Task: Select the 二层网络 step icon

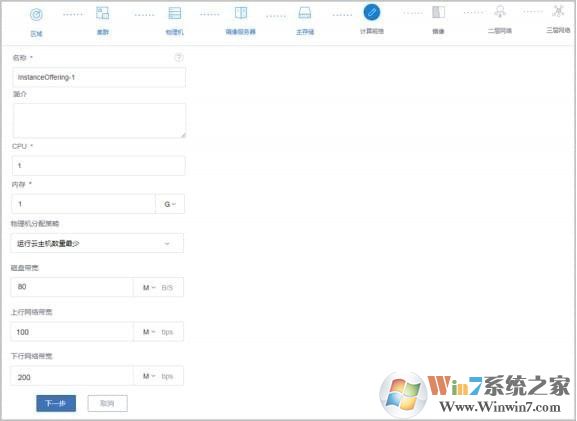Action: pos(500,11)
